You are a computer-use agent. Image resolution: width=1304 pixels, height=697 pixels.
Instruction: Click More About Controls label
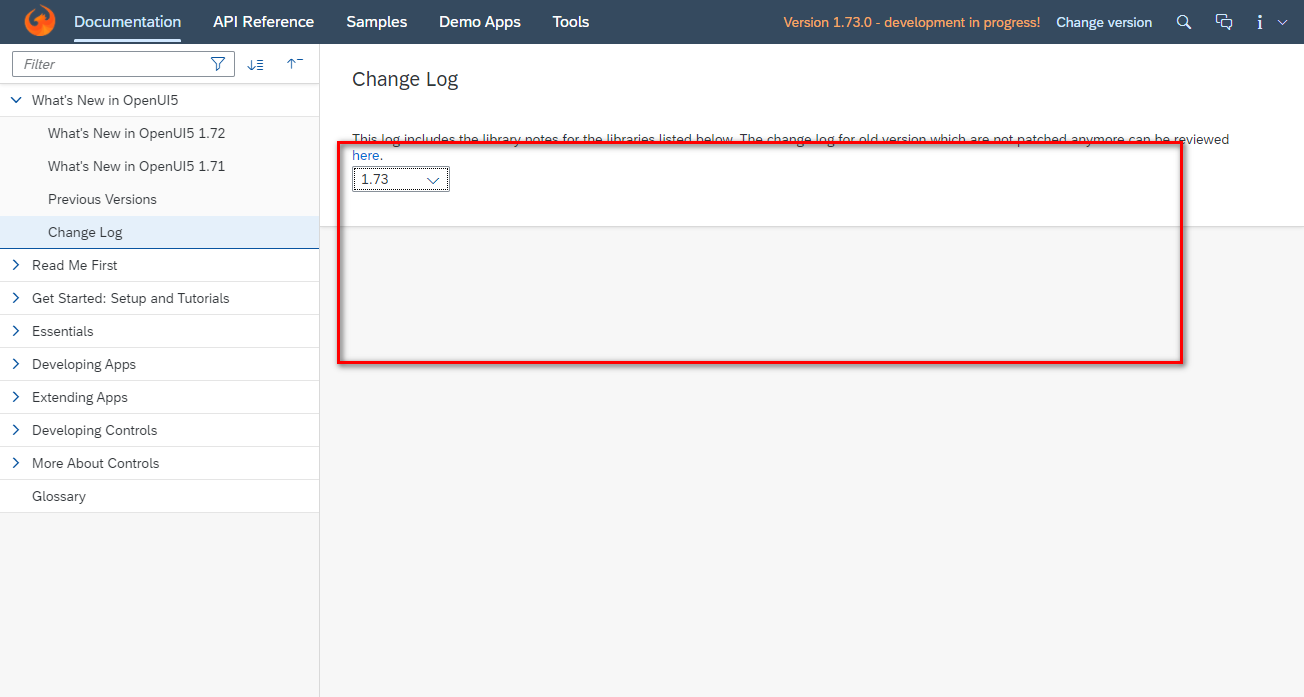click(96, 463)
